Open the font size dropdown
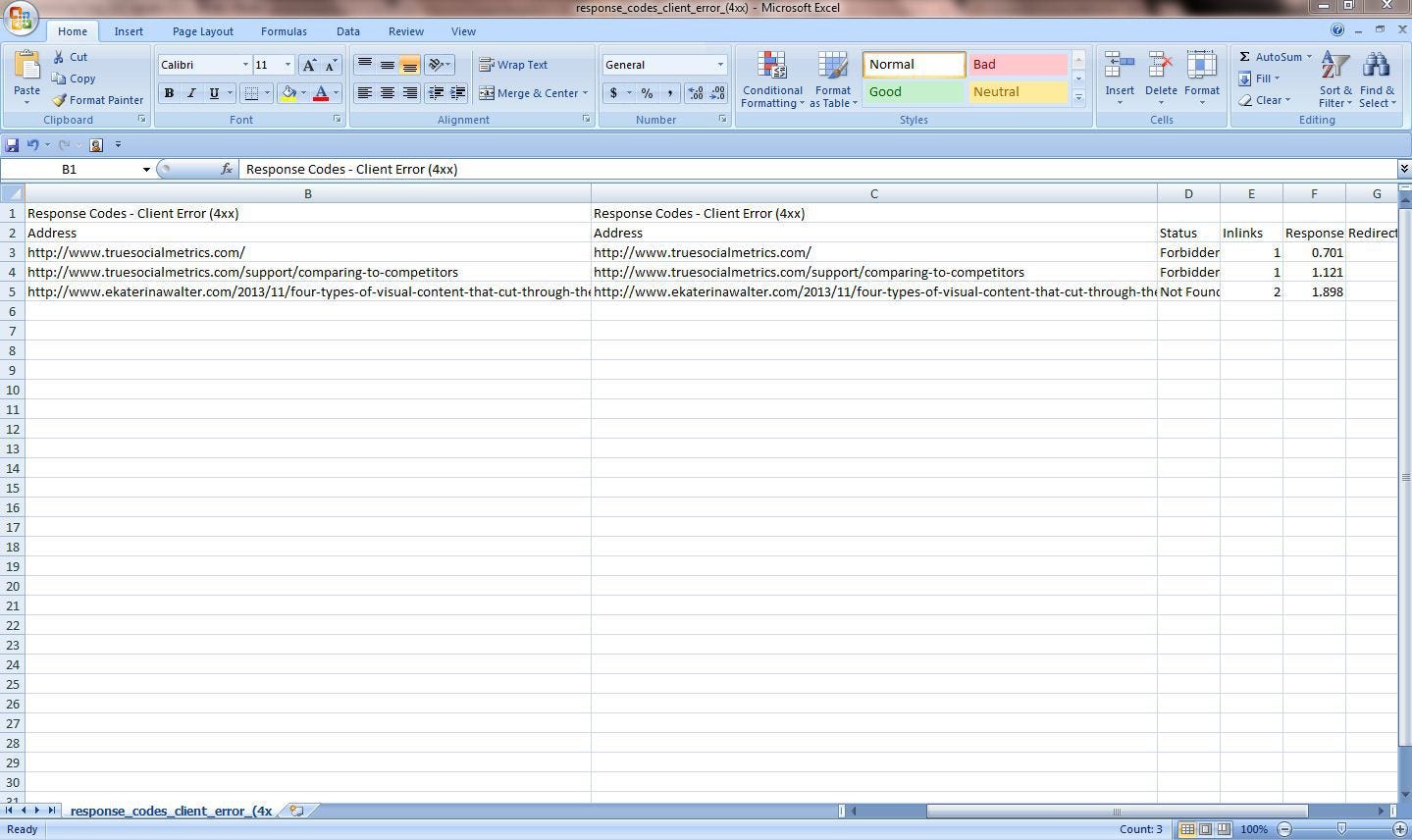The height and width of the screenshot is (840, 1412). pyautogui.click(x=288, y=65)
